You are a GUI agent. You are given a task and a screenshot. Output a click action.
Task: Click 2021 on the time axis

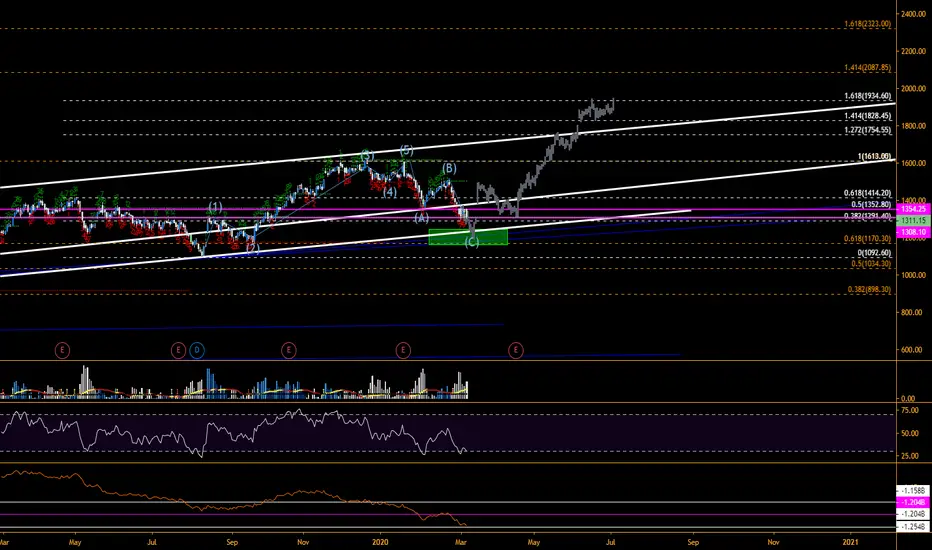point(851,542)
